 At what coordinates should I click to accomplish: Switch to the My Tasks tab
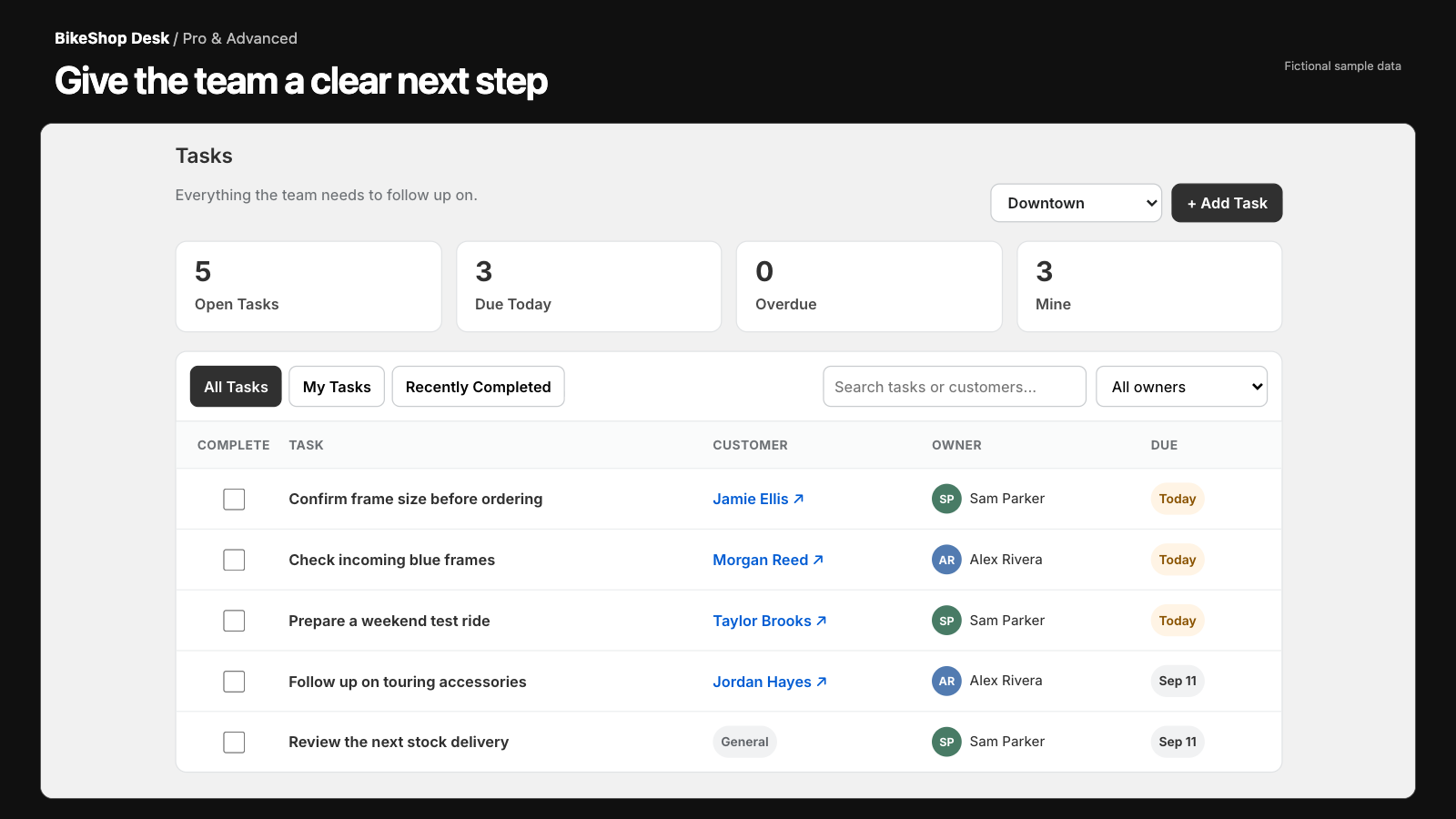[337, 387]
